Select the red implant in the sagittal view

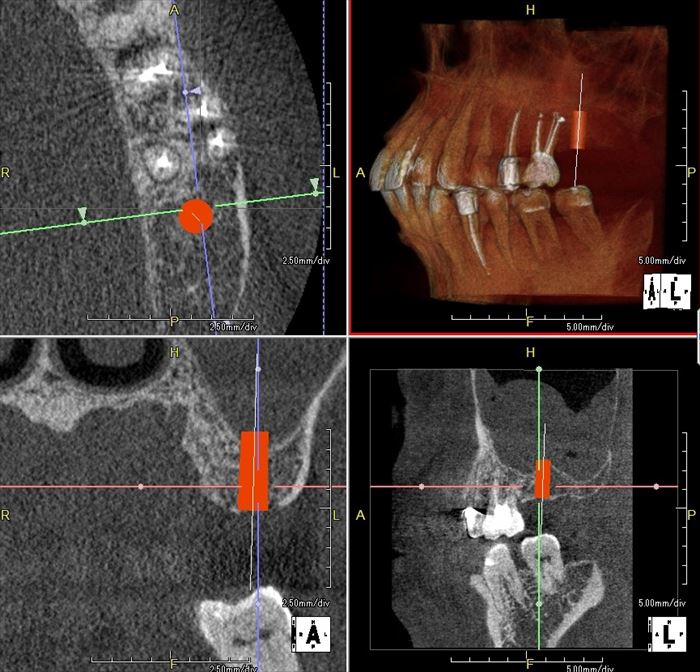pyautogui.click(x=543, y=479)
